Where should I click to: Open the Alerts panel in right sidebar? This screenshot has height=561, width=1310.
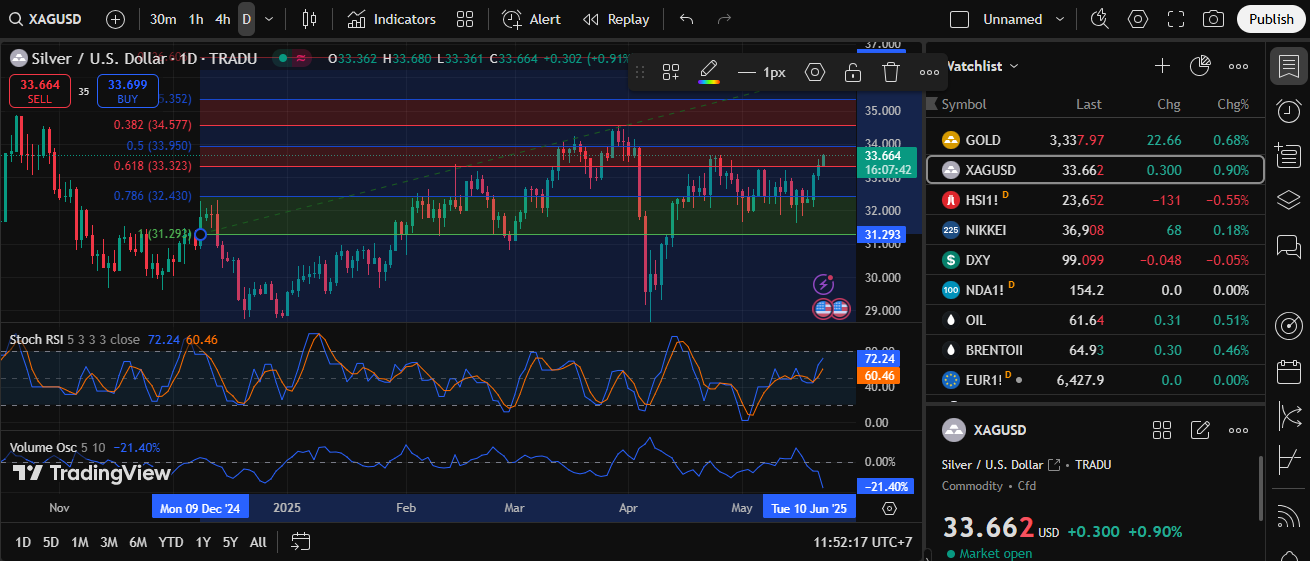coord(1289,111)
